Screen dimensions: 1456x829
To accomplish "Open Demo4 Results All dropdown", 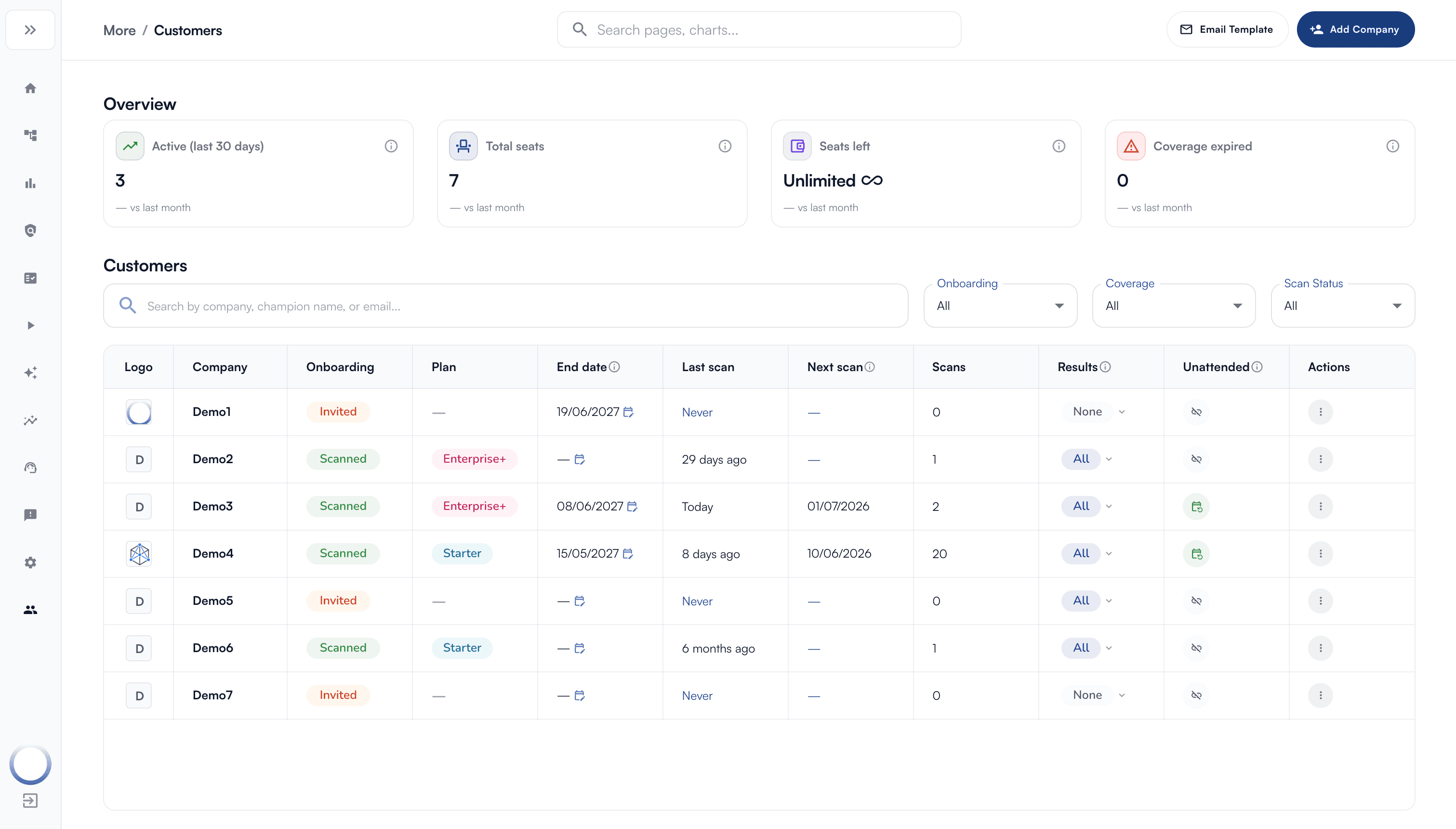I will coord(1087,553).
